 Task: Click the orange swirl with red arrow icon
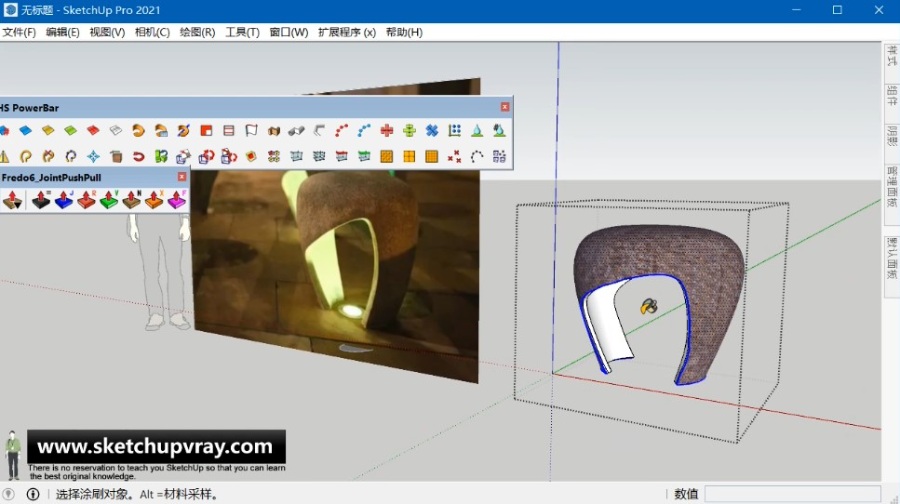tap(48, 156)
